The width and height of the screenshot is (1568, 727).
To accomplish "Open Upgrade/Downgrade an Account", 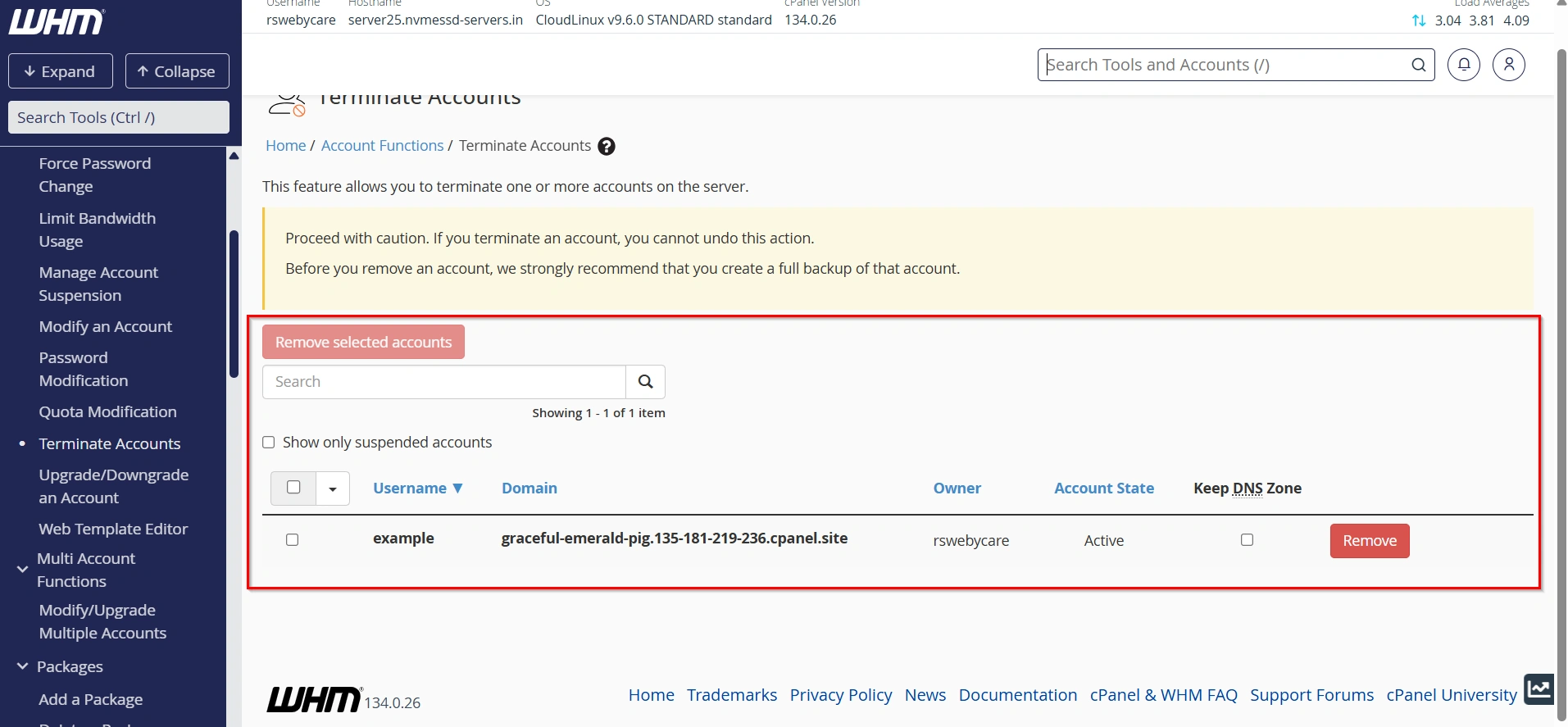I will (x=114, y=486).
